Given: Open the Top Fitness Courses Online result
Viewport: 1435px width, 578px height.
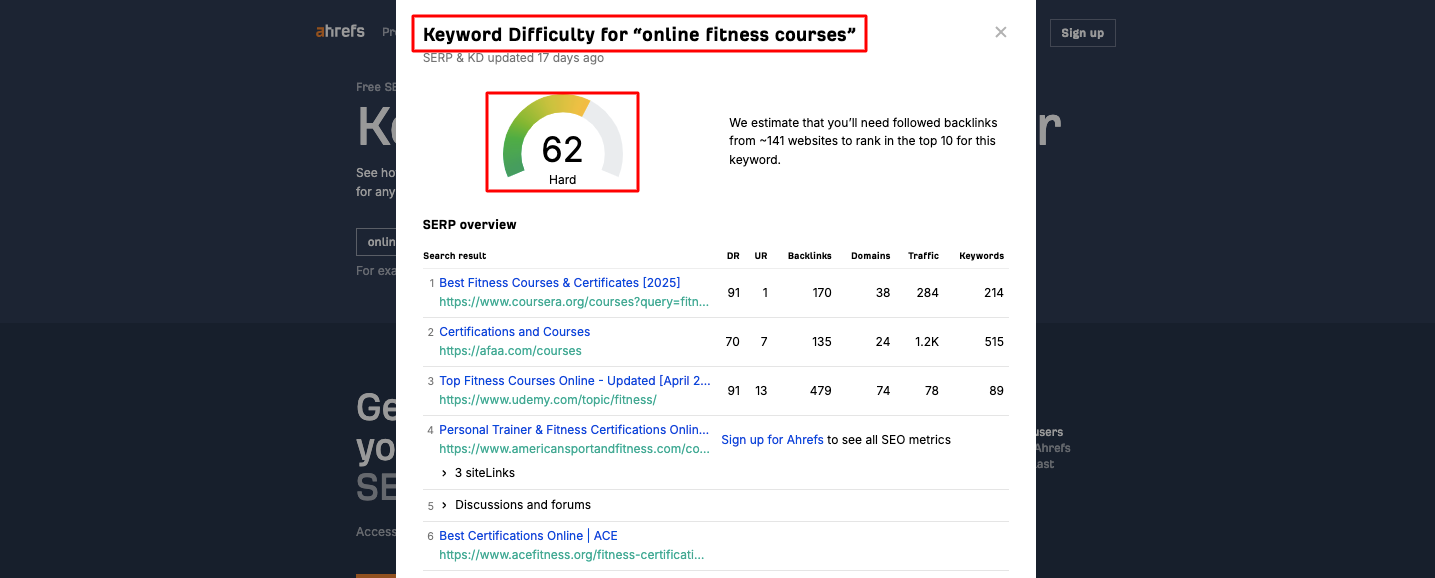Looking at the screenshot, I should coord(575,381).
